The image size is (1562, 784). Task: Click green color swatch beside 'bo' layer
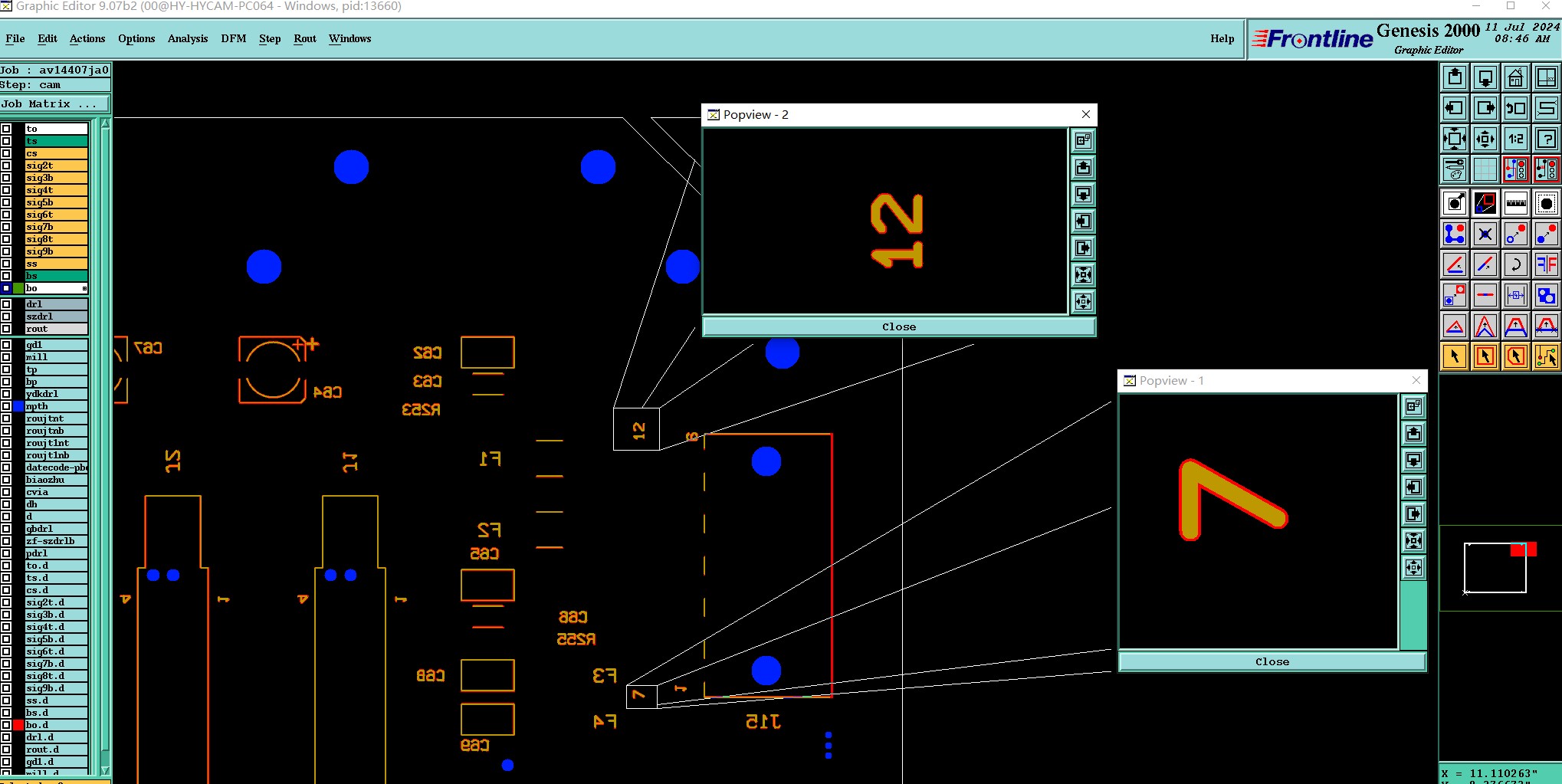coord(18,288)
